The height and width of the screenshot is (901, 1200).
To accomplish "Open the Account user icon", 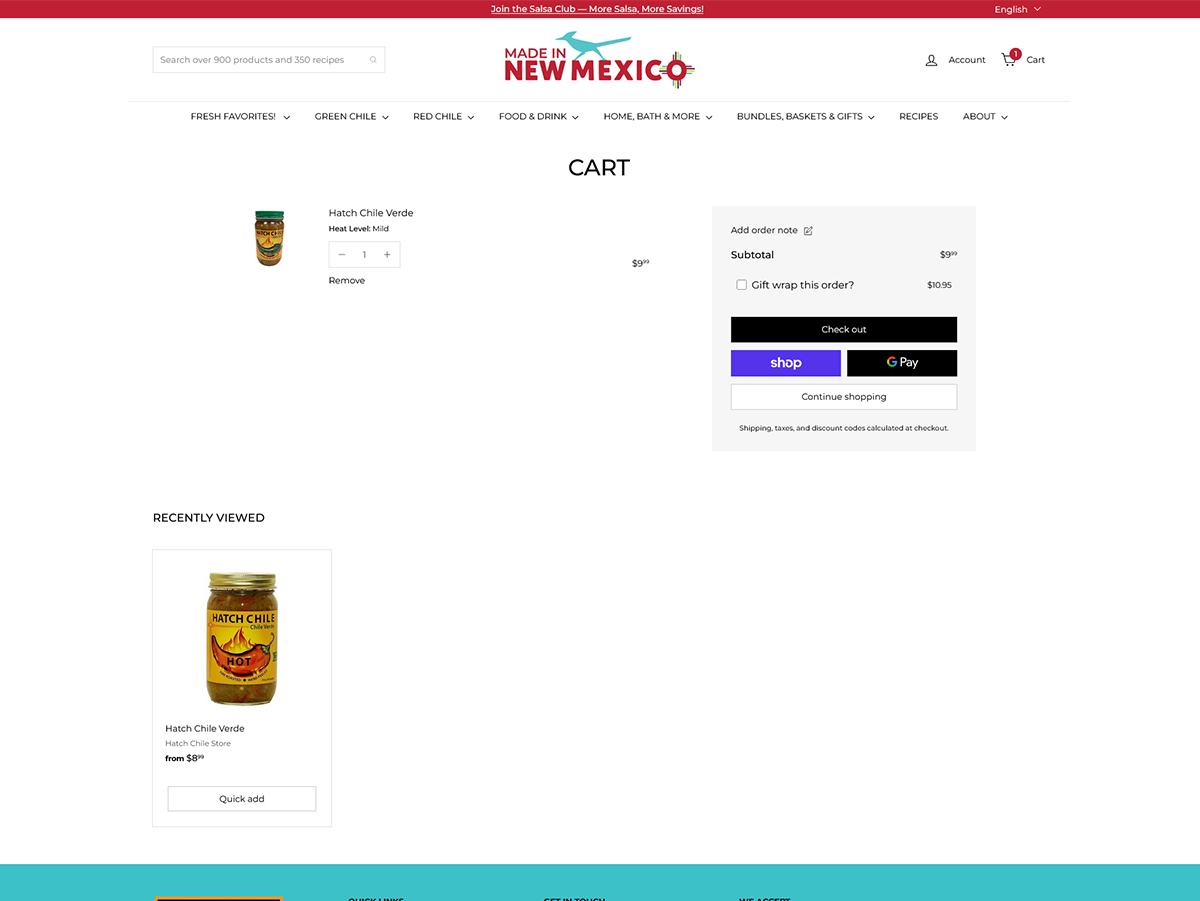I will coord(931,60).
